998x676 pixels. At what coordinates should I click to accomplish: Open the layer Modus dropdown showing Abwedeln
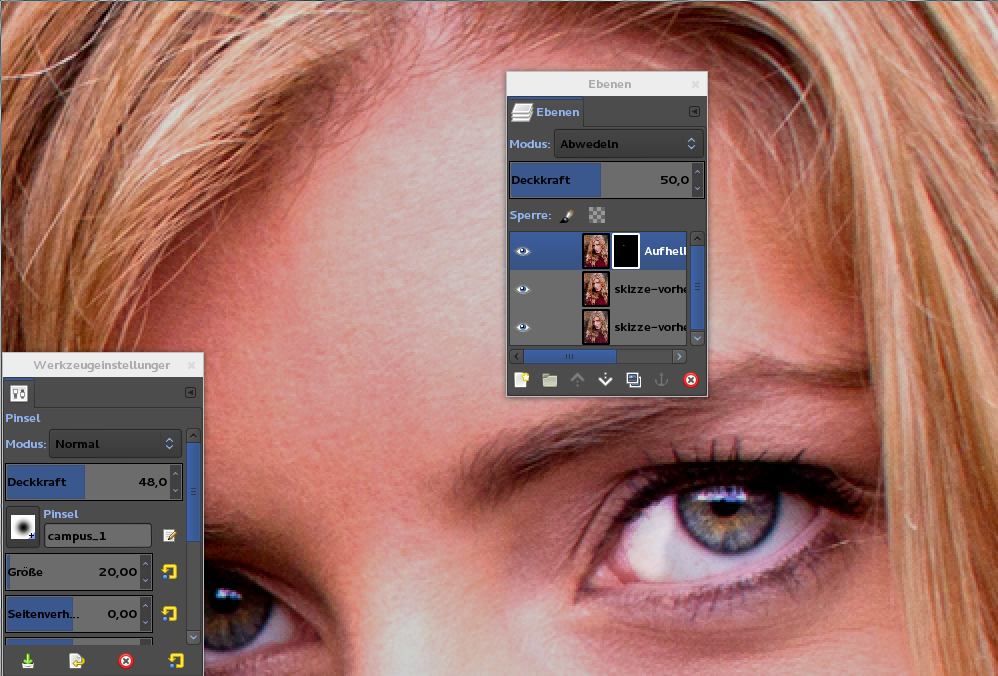pyautogui.click(x=629, y=144)
